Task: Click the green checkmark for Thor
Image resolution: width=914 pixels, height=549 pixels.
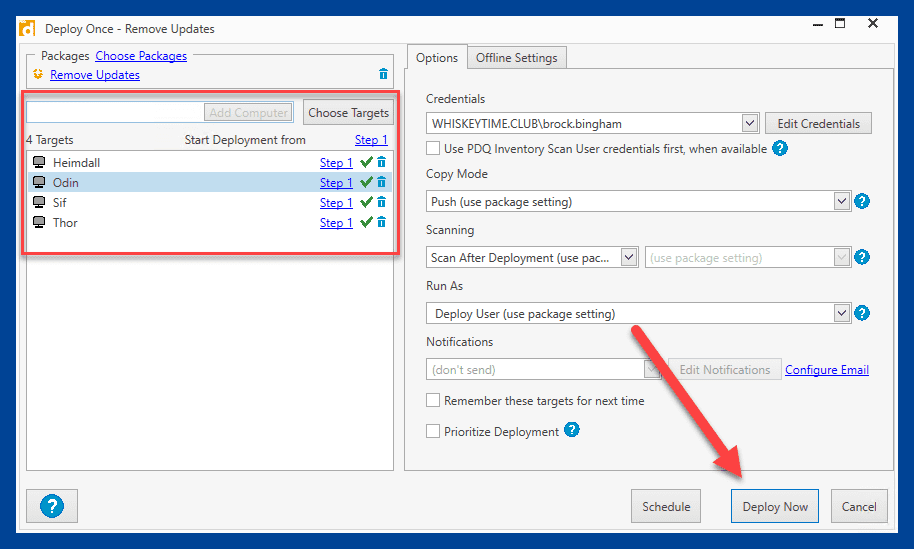Action: click(366, 222)
